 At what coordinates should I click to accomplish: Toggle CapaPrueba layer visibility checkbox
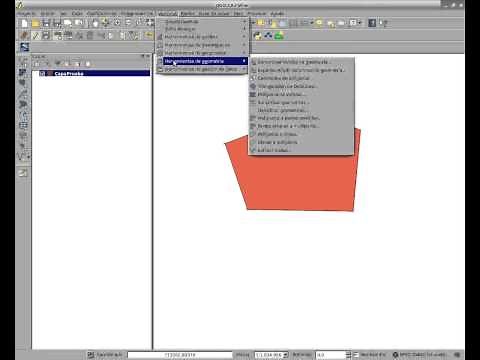[42, 73]
